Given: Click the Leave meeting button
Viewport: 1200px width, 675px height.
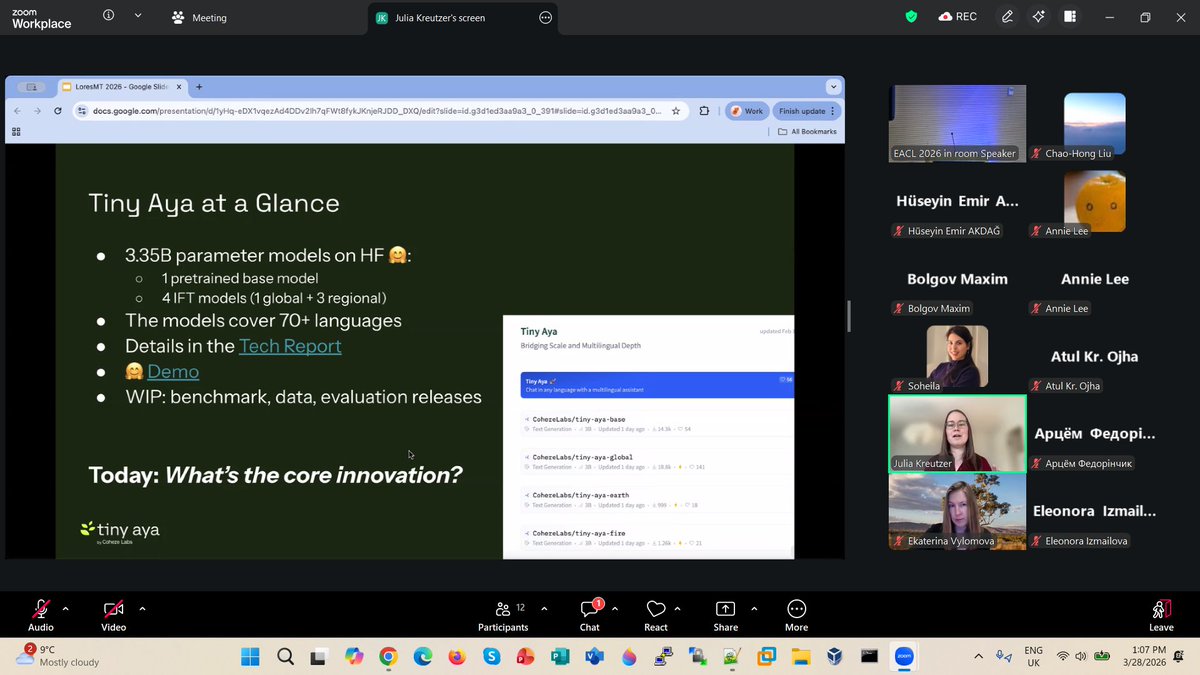Looking at the screenshot, I should click(1161, 615).
